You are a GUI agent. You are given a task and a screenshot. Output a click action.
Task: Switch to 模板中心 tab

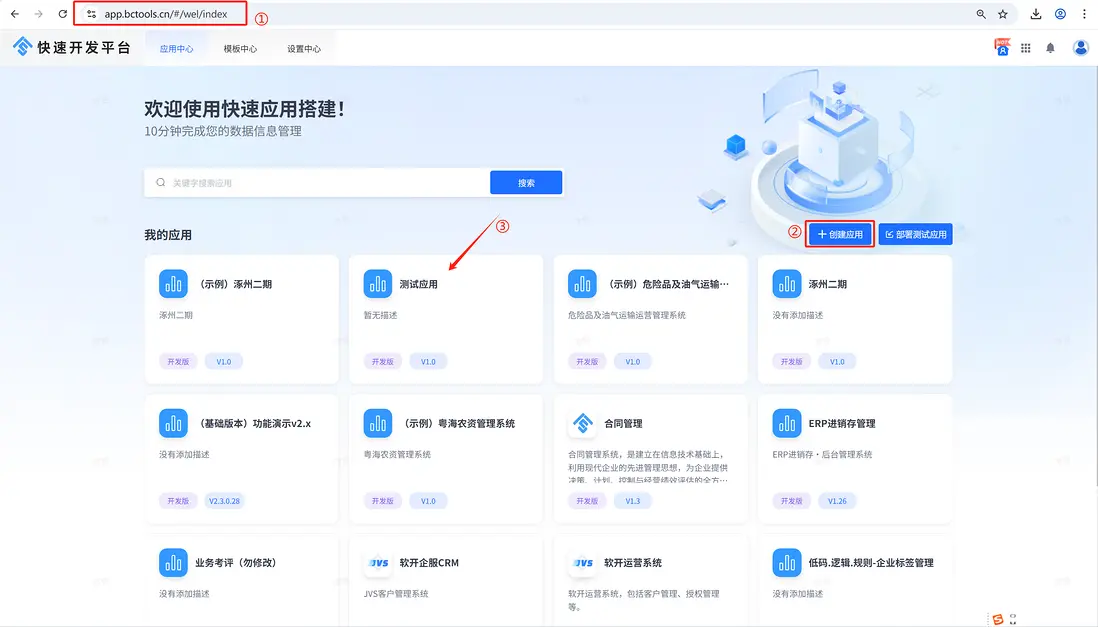click(240, 48)
